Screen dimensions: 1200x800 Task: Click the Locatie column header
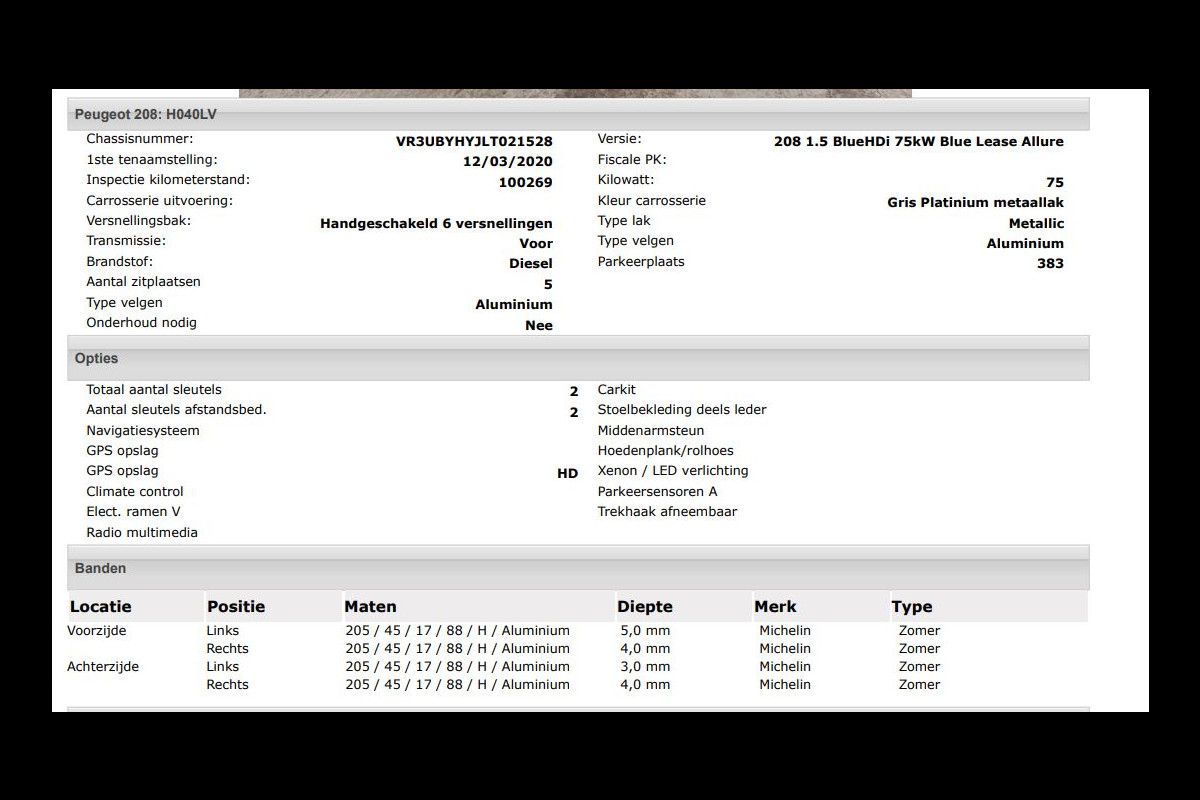[x=101, y=607]
